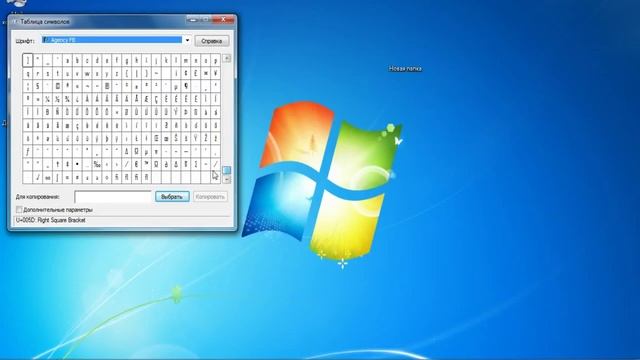Pick the inverted question mark ¿ cell
Screen dimensions: 640x360
[x=77, y=100]
